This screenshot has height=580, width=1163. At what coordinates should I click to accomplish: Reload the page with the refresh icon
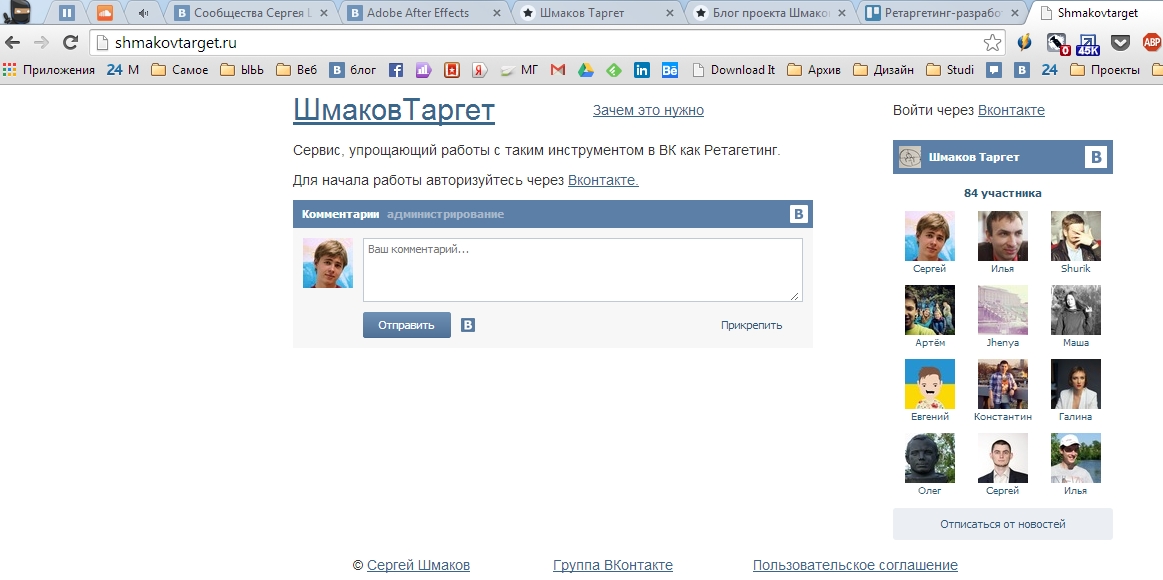point(70,42)
